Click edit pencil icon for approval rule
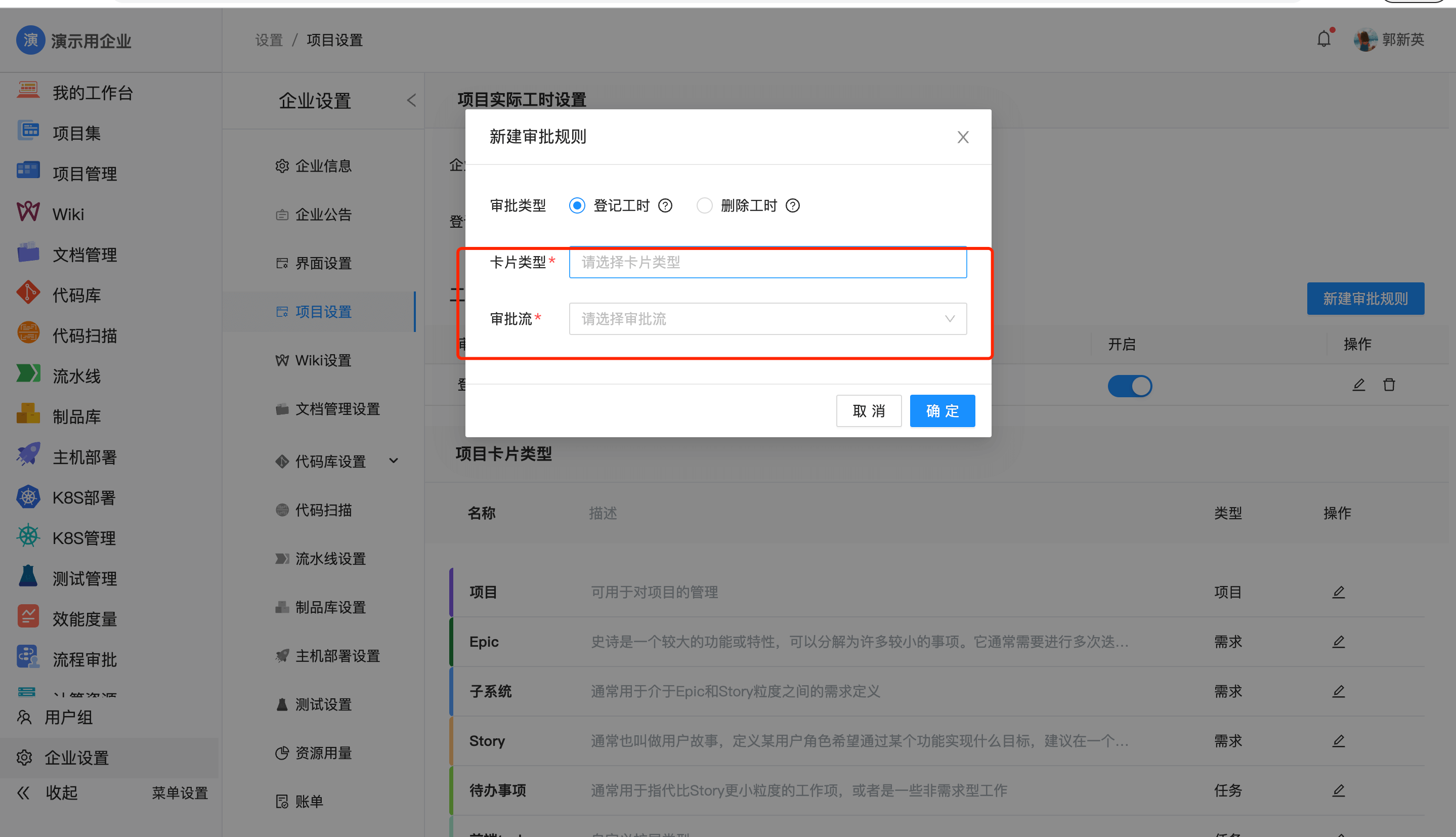 tap(1358, 385)
